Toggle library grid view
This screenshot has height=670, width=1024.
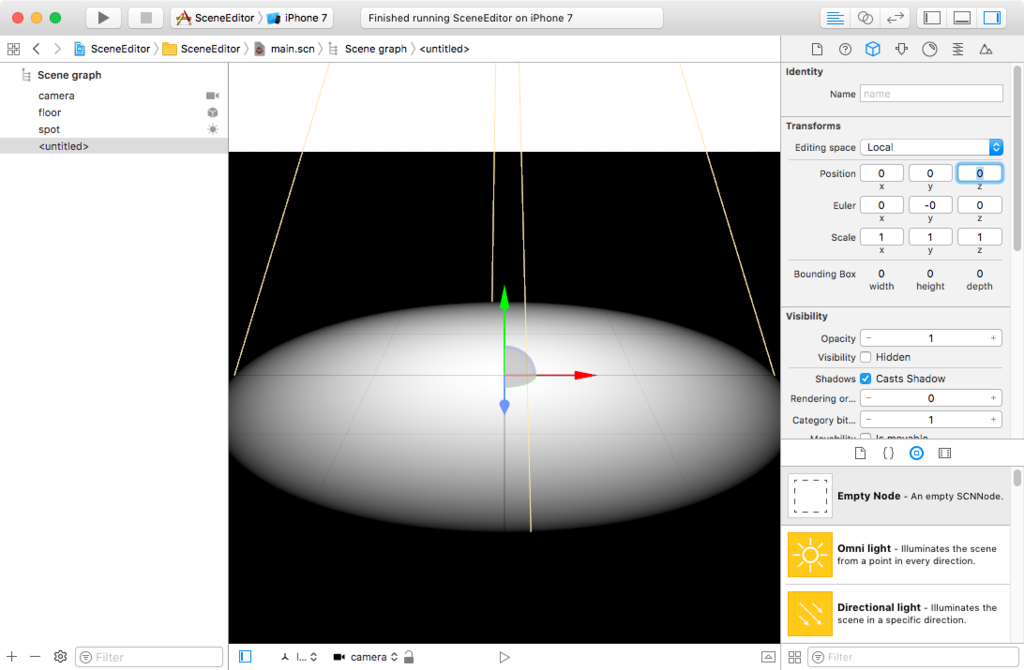coord(794,657)
